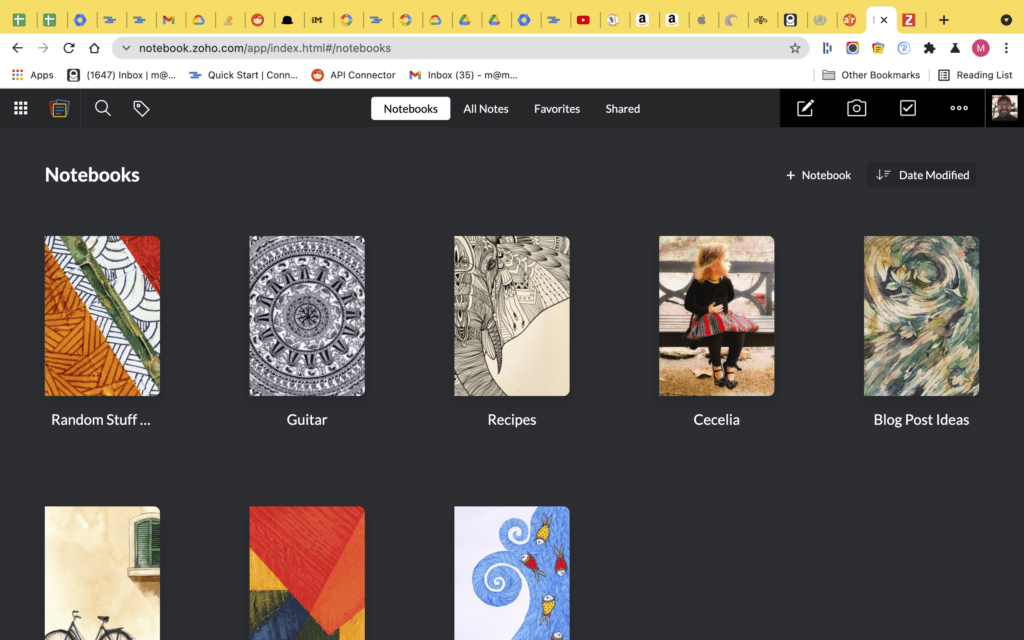Reload the current page
The height and width of the screenshot is (640, 1024).
coord(69,48)
